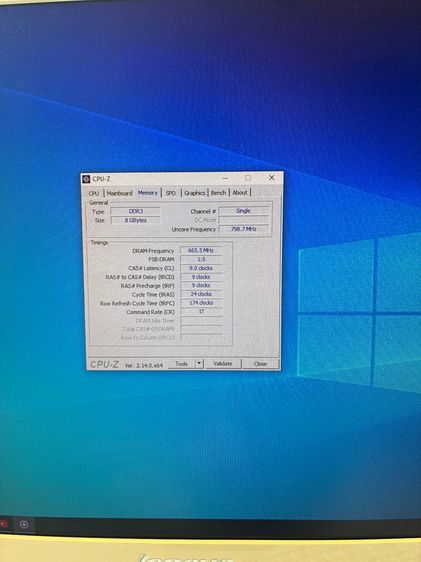Click the CAS# Latency value field
Screen dimensions: 421x562
click(201, 268)
